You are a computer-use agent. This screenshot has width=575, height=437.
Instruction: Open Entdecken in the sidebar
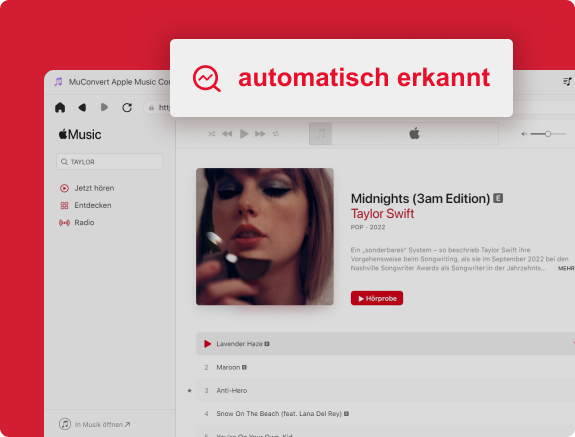[85, 205]
